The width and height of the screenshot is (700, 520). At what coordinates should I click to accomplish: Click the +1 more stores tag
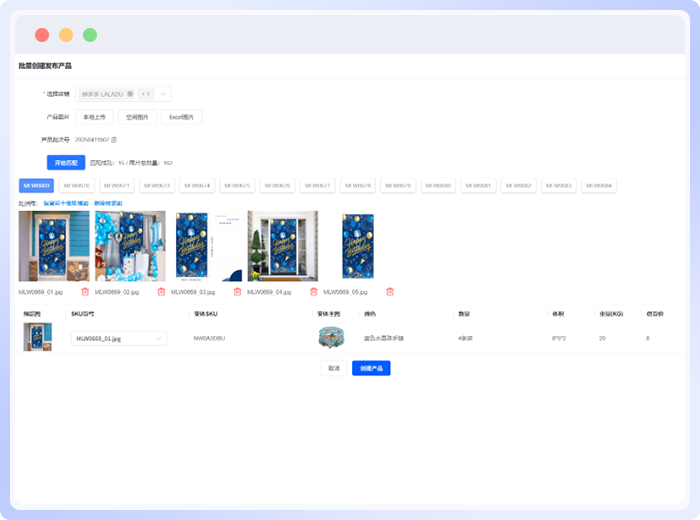[x=145, y=94]
